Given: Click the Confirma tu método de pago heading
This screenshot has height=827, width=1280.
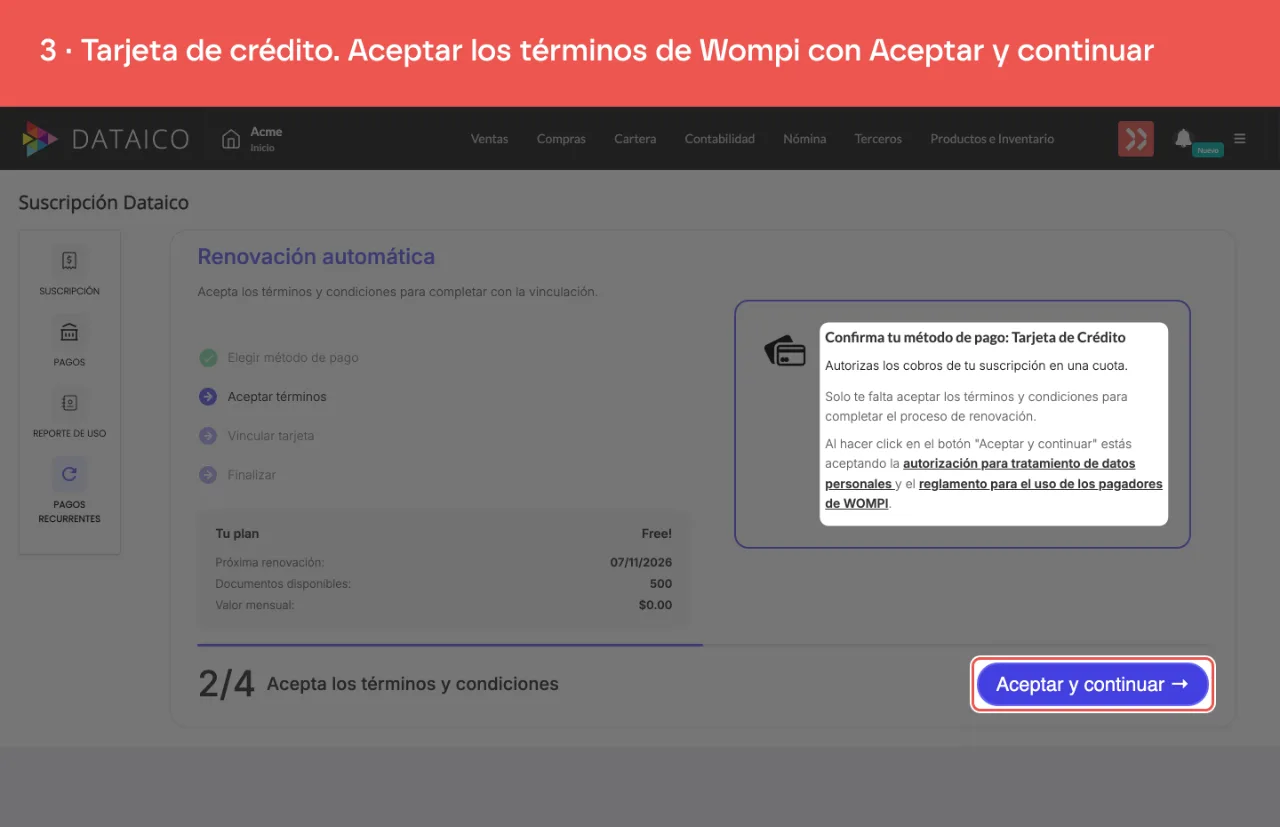Looking at the screenshot, I should click(975, 338).
